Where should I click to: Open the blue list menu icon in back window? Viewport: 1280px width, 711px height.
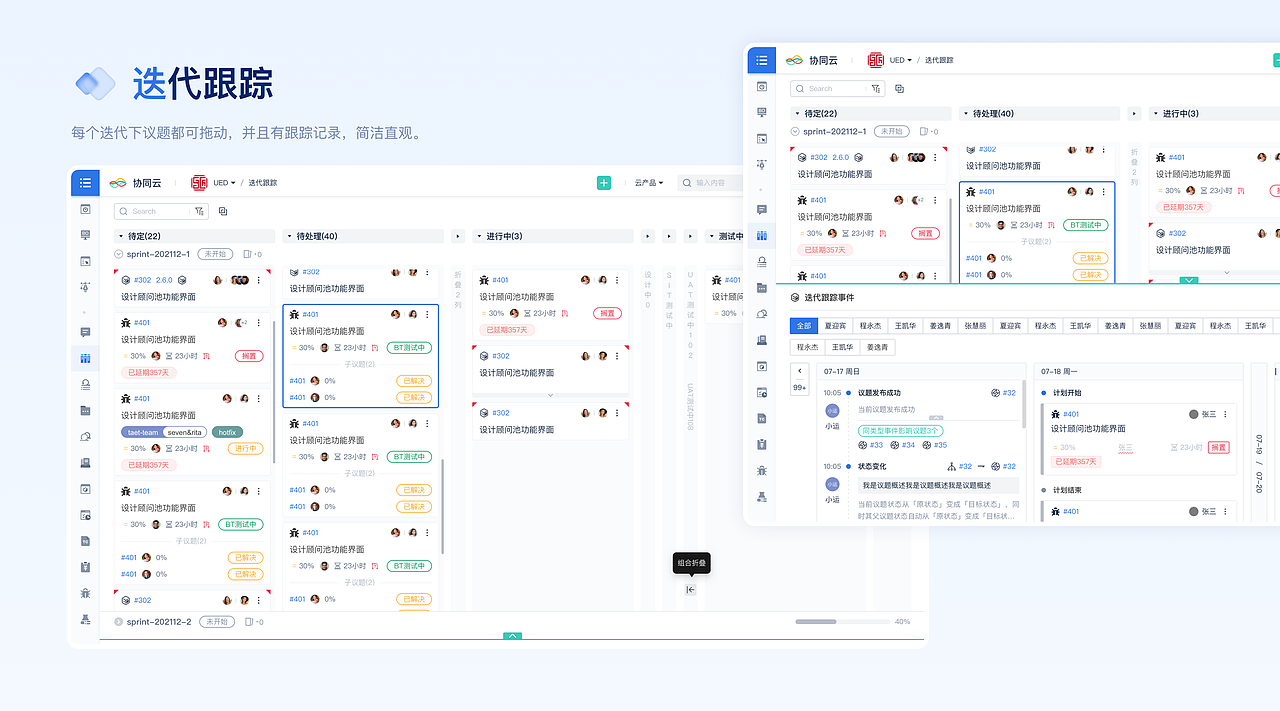pyautogui.click(x=85, y=183)
